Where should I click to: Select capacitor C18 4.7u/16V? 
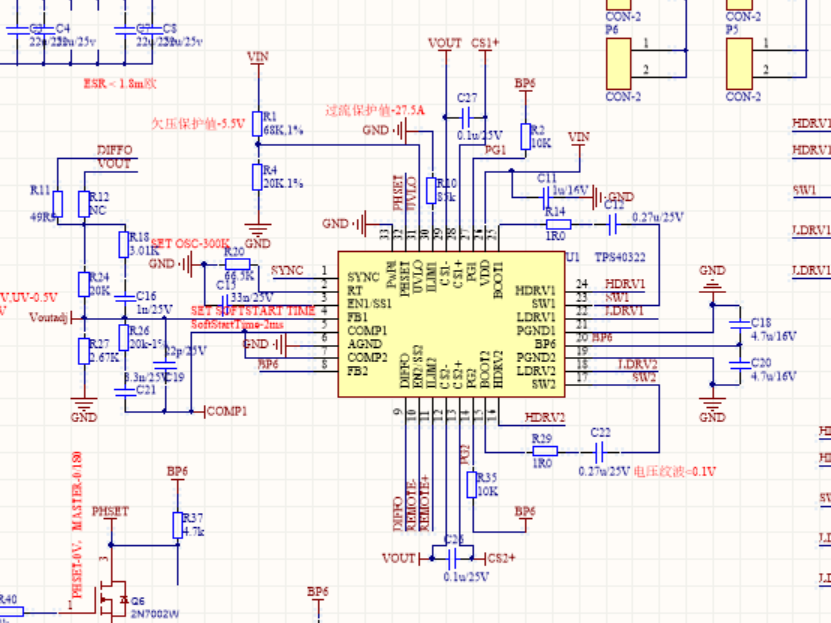pyautogui.click(x=740, y=324)
